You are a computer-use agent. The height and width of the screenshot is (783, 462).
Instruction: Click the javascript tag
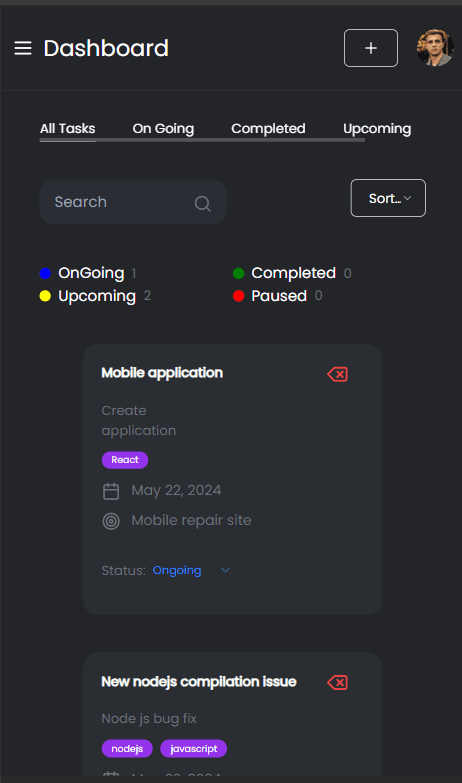coord(193,749)
